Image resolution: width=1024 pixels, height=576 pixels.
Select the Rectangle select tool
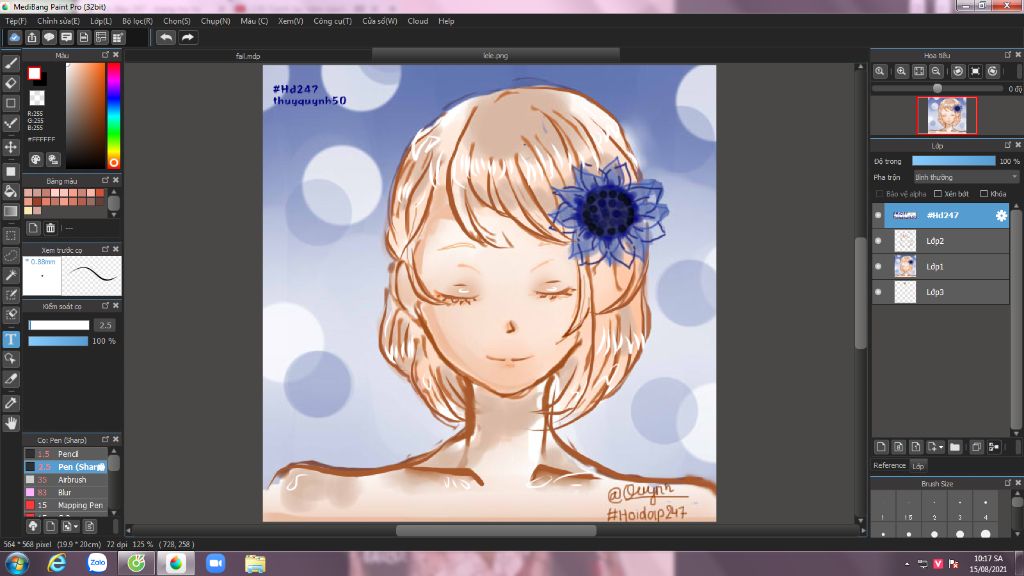(x=10, y=235)
